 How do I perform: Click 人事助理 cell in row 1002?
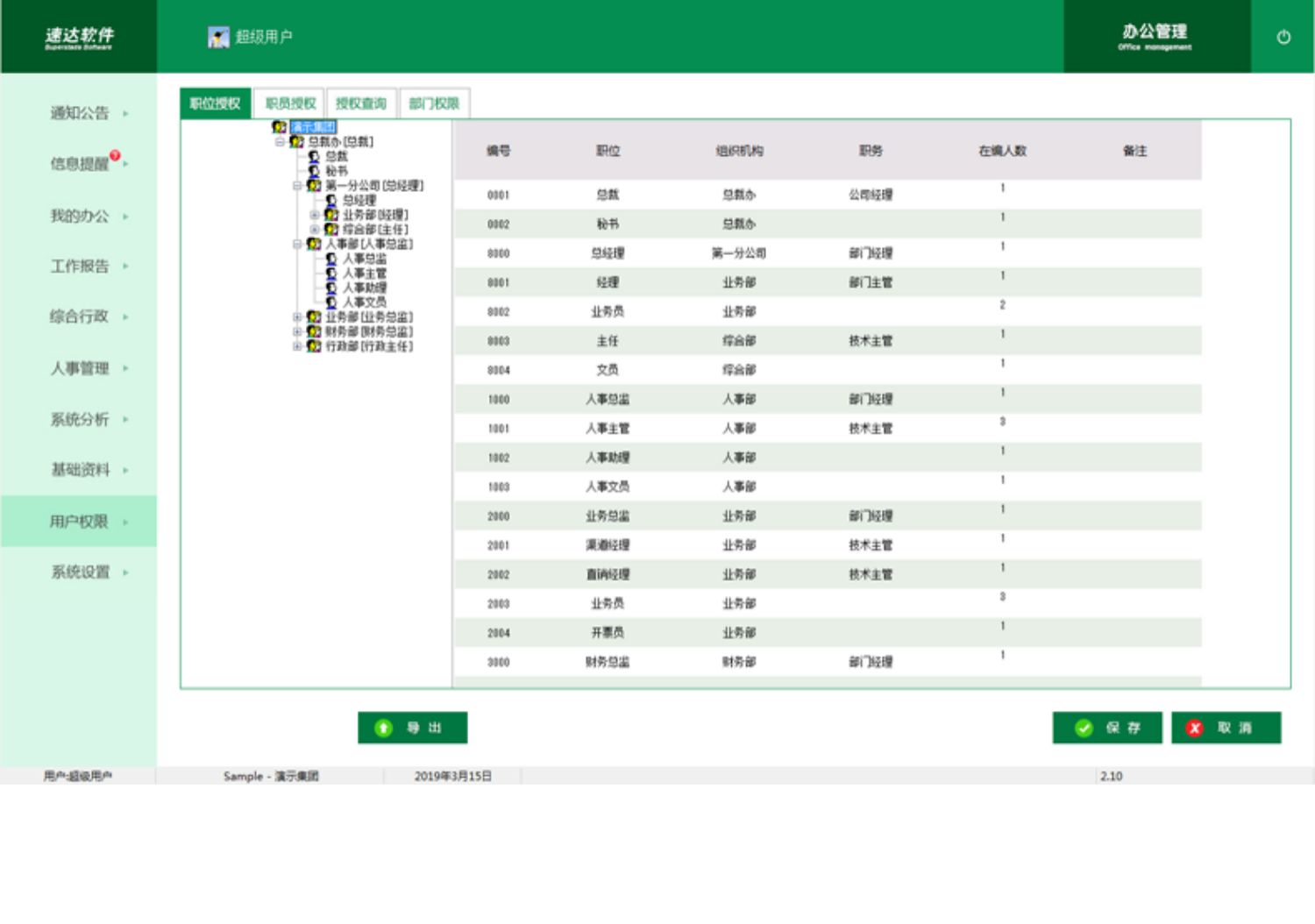tap(608, 458)
